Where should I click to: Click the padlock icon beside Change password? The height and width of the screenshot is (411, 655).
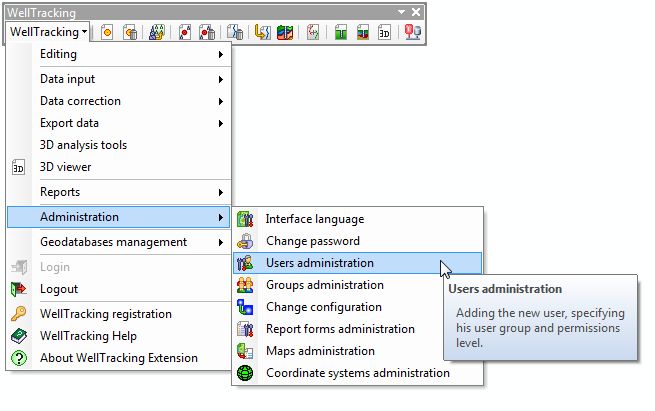pos(245,241)
